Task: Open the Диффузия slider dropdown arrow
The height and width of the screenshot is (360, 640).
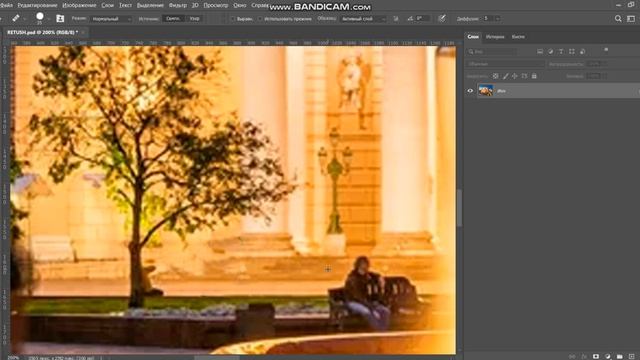Action: (x=497, y=19)
